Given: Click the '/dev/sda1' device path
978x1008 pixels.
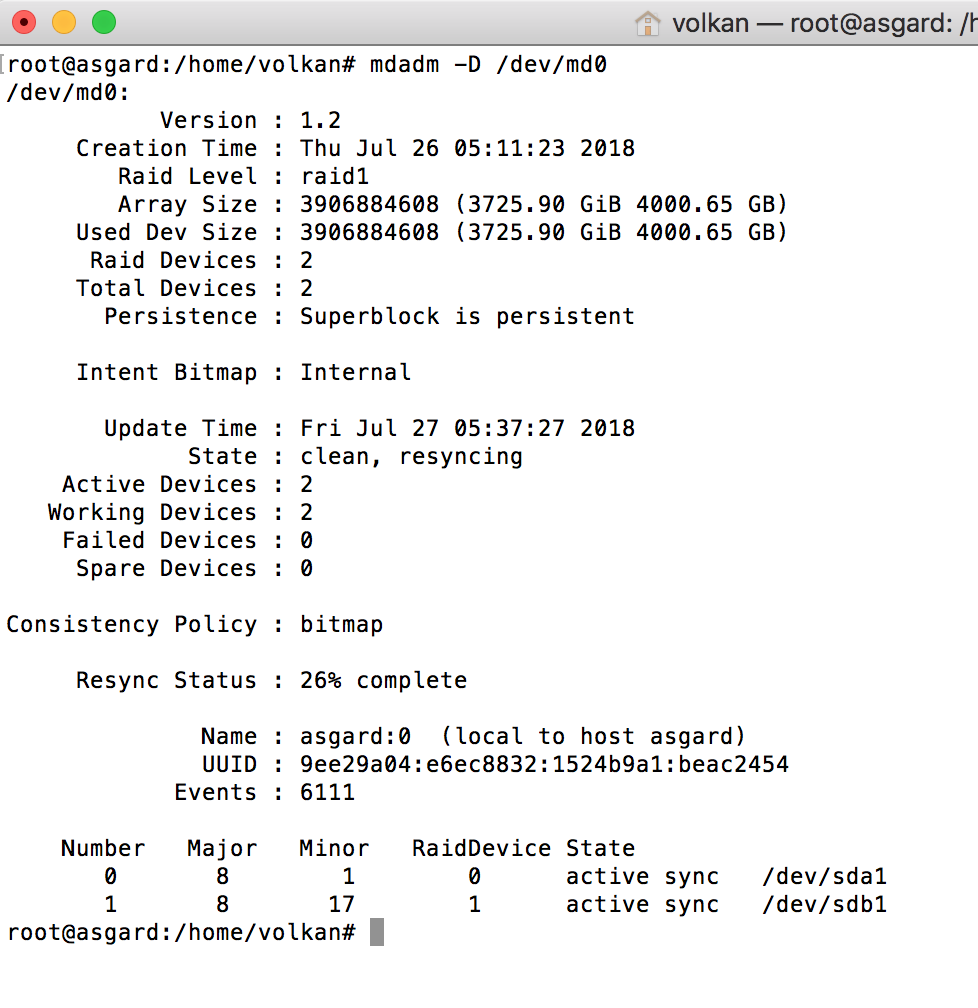Looking at the screenshot, I should coord(824,877).
